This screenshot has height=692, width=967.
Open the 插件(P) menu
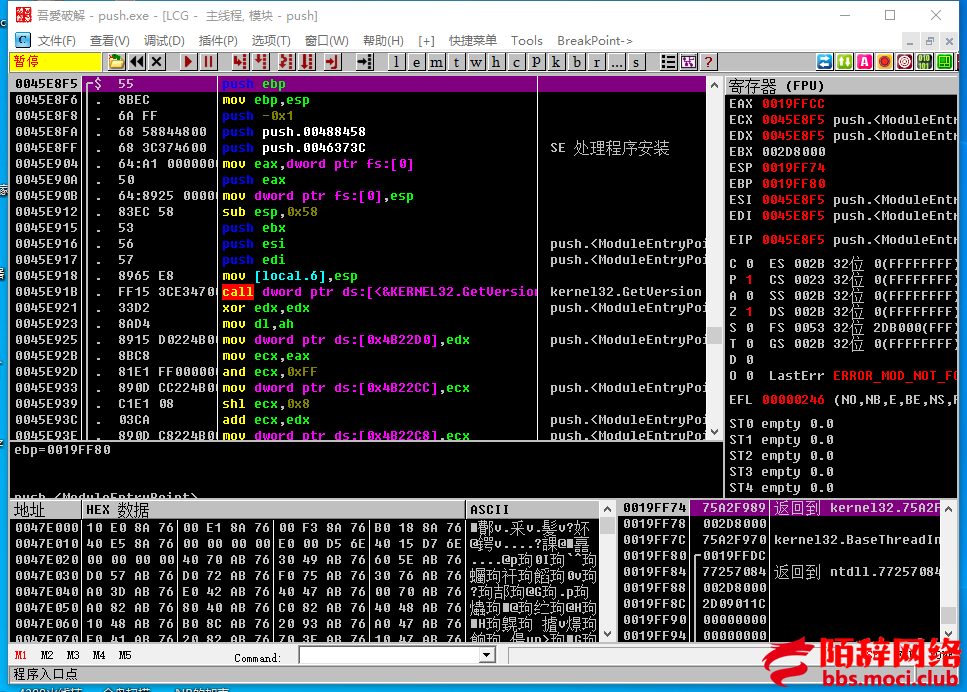click(x=218, y=41)
